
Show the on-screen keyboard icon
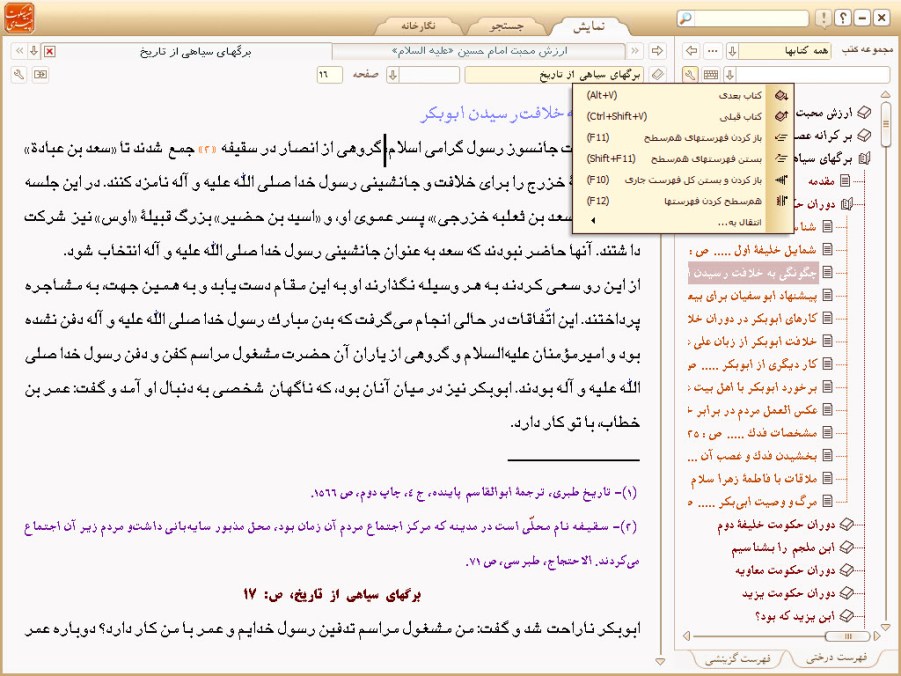(711, 75)
